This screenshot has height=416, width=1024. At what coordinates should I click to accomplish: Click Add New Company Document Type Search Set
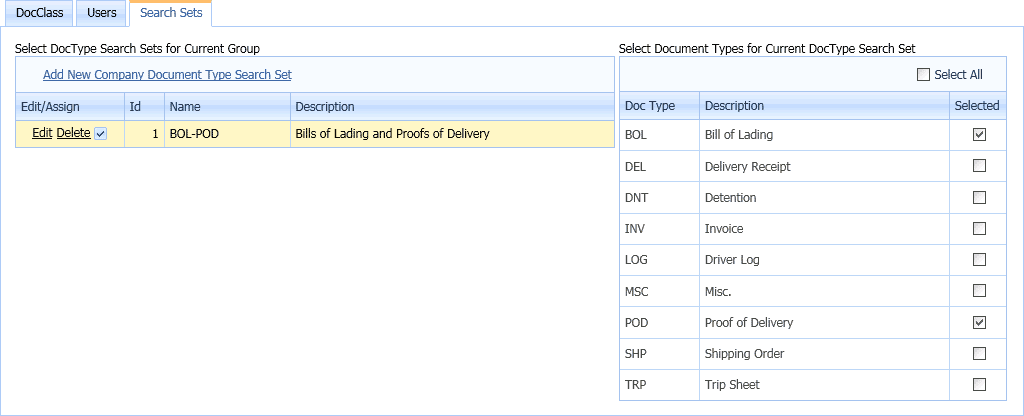167,74
